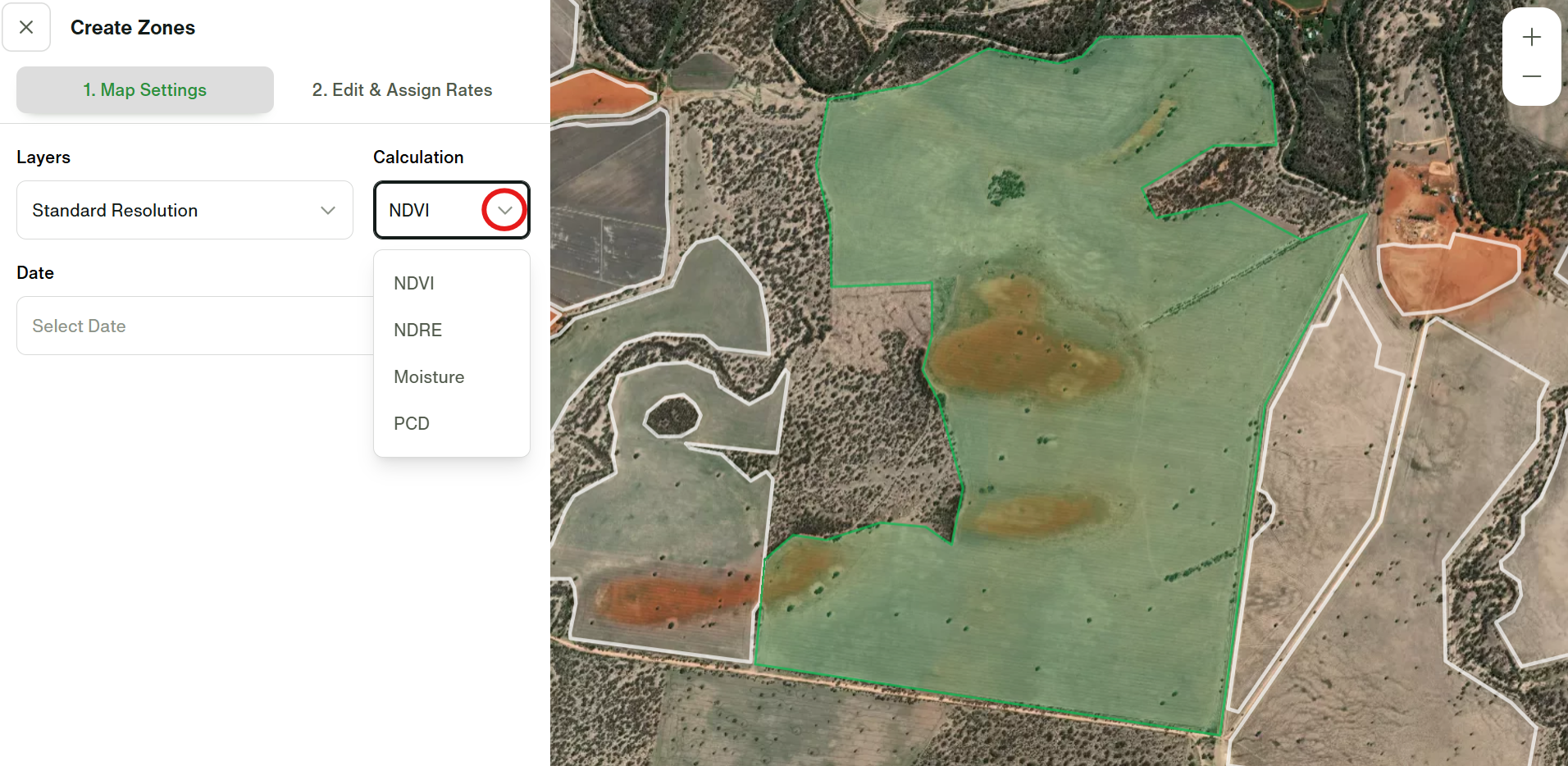Close the Create Zones panel

pos(26,27)
